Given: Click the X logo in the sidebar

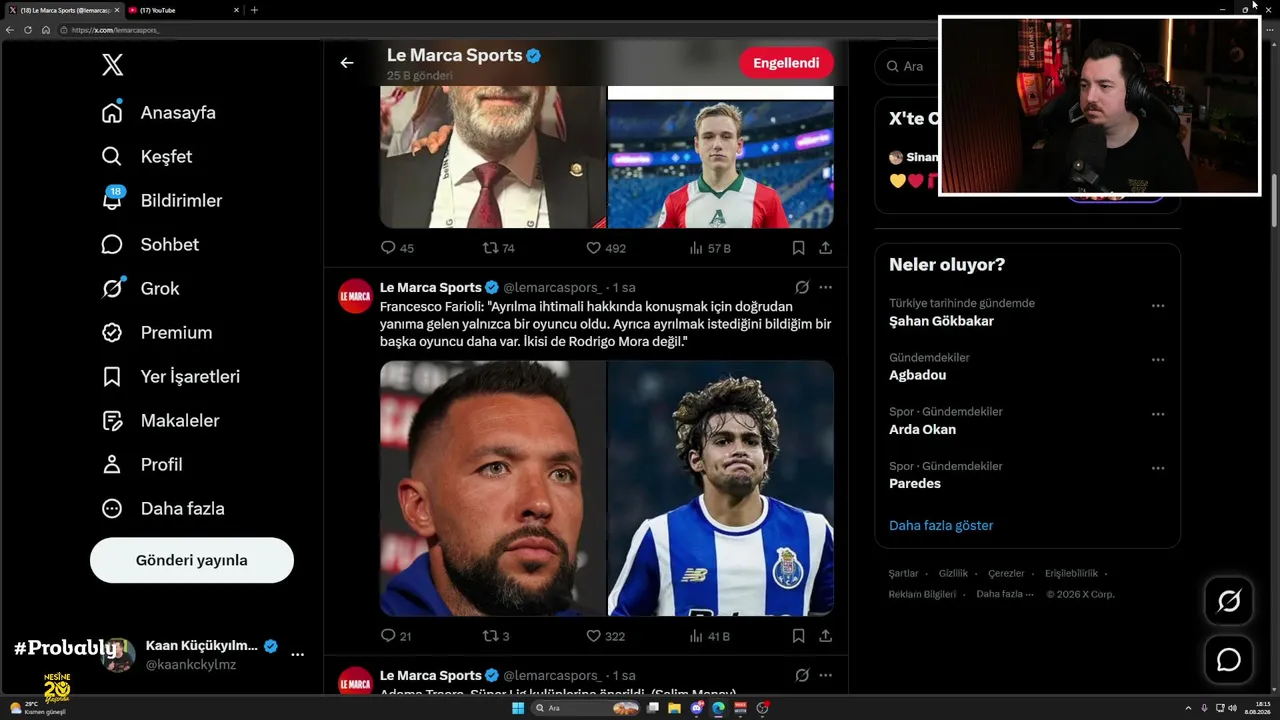Looking at the screenshot, I should [112, 66].
